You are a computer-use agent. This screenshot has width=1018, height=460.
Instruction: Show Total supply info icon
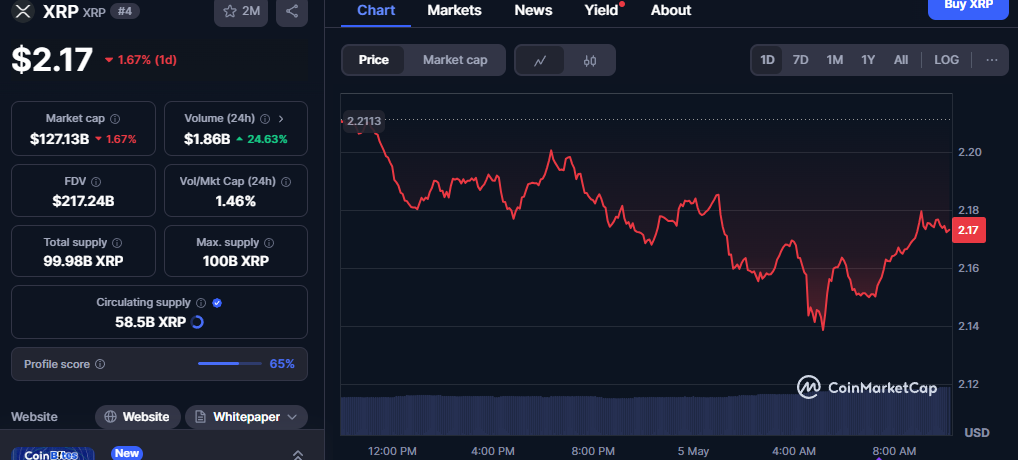117,243
